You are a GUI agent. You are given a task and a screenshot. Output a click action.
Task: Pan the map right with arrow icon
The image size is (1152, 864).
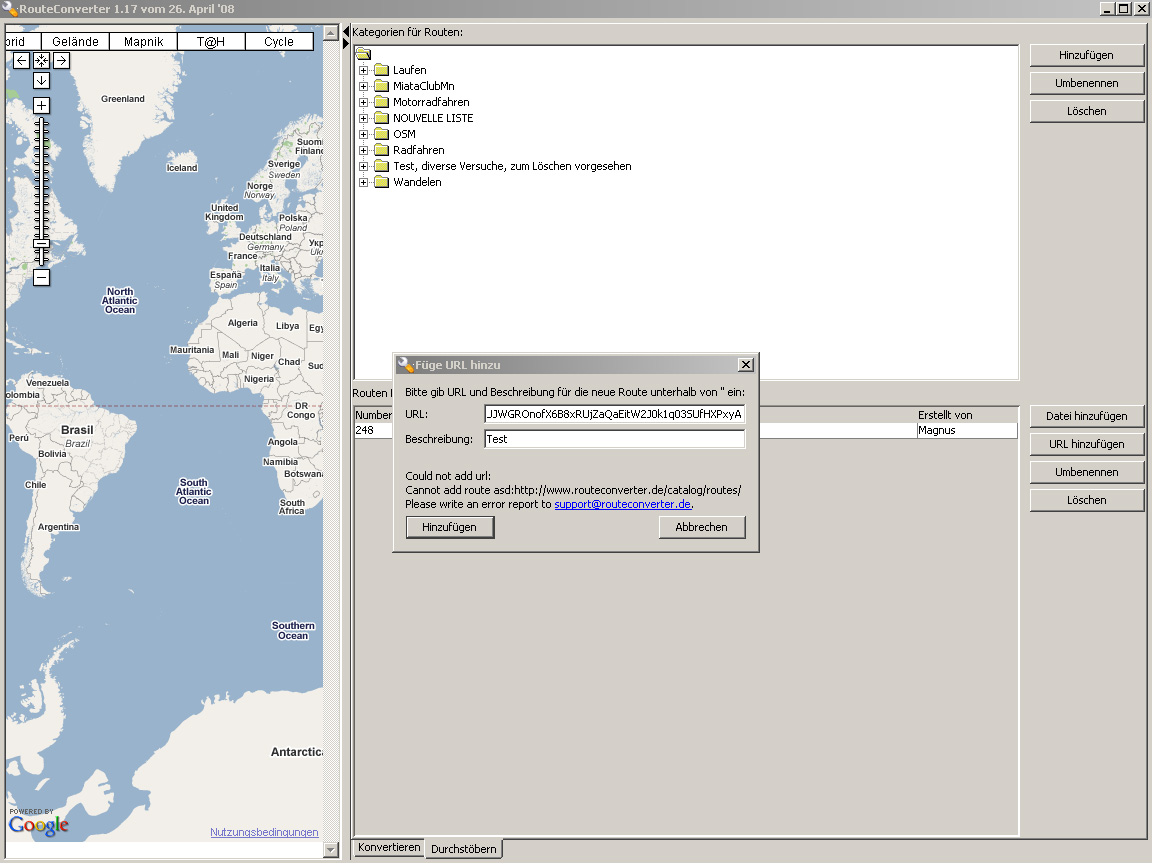point(62,60)
